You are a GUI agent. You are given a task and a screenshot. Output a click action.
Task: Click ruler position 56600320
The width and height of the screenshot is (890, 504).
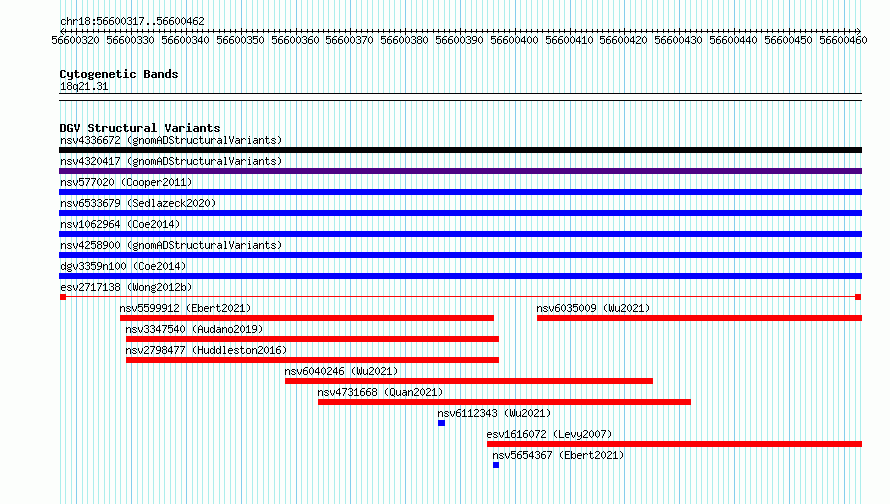tap(75, 40)
